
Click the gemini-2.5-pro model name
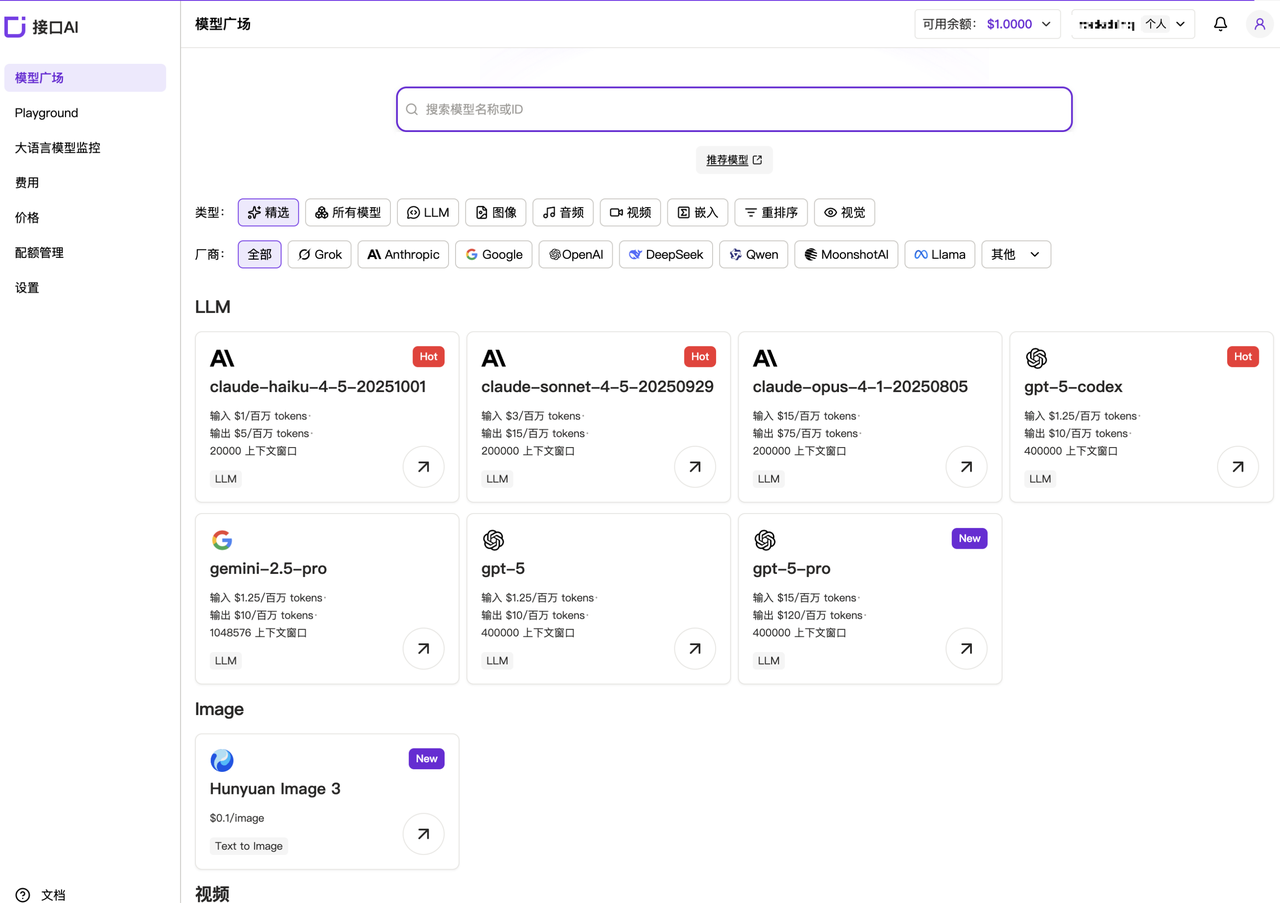tap(268, 569)
